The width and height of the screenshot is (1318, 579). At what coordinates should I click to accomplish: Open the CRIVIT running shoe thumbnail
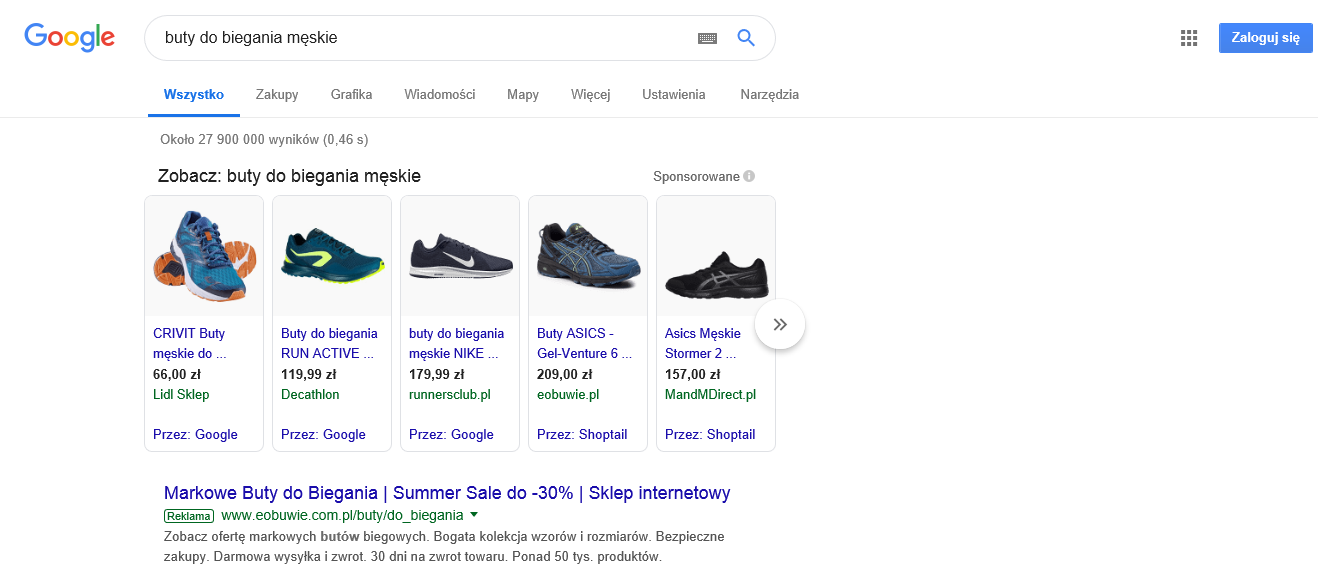(x=203, y=255)
